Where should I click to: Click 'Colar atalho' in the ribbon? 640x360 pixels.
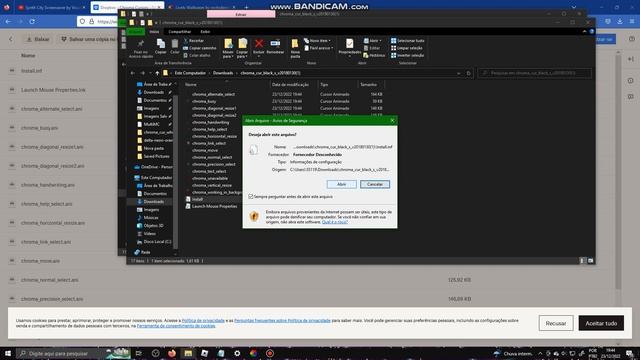(x=197, y=55)
